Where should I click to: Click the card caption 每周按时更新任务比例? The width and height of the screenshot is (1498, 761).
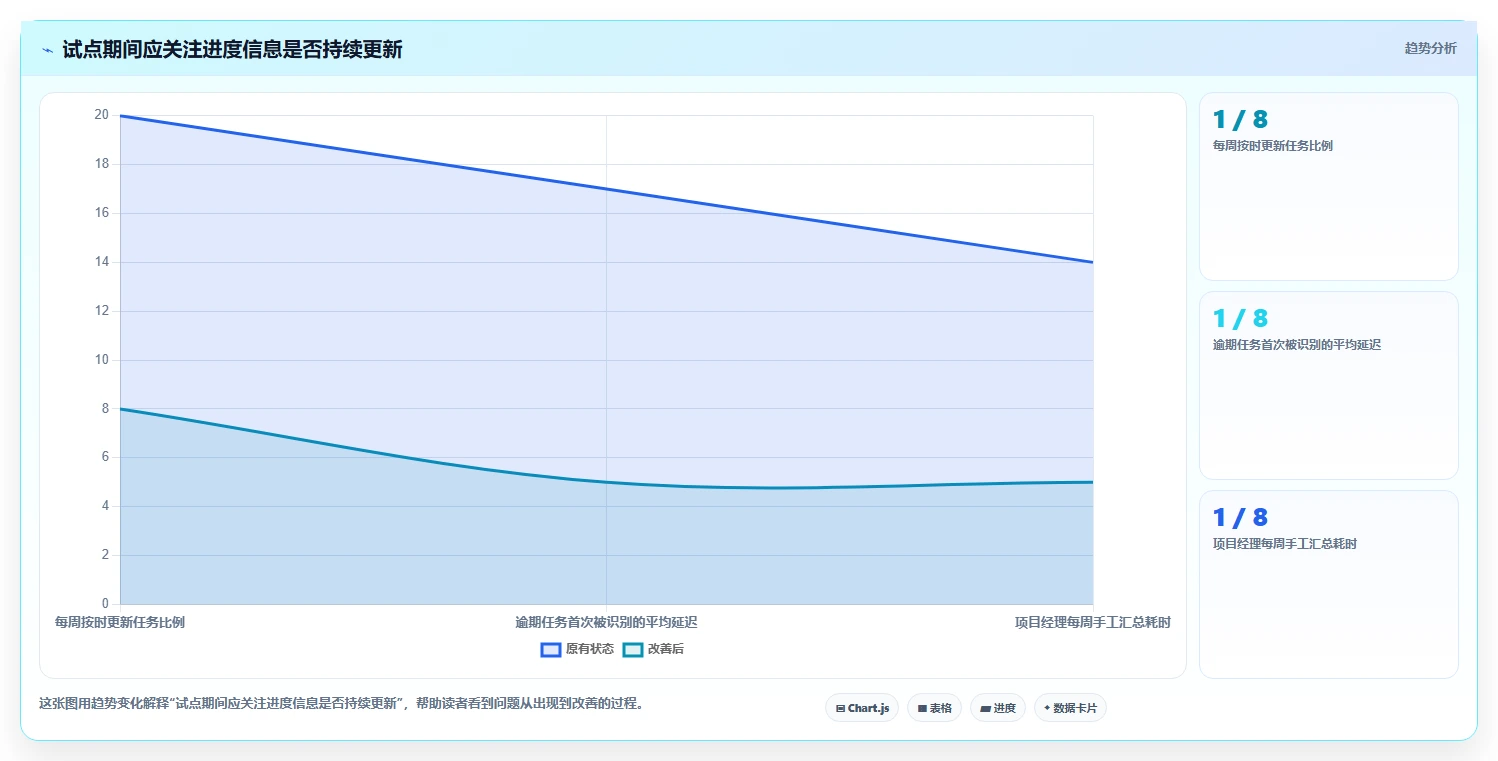[1272, 146]
